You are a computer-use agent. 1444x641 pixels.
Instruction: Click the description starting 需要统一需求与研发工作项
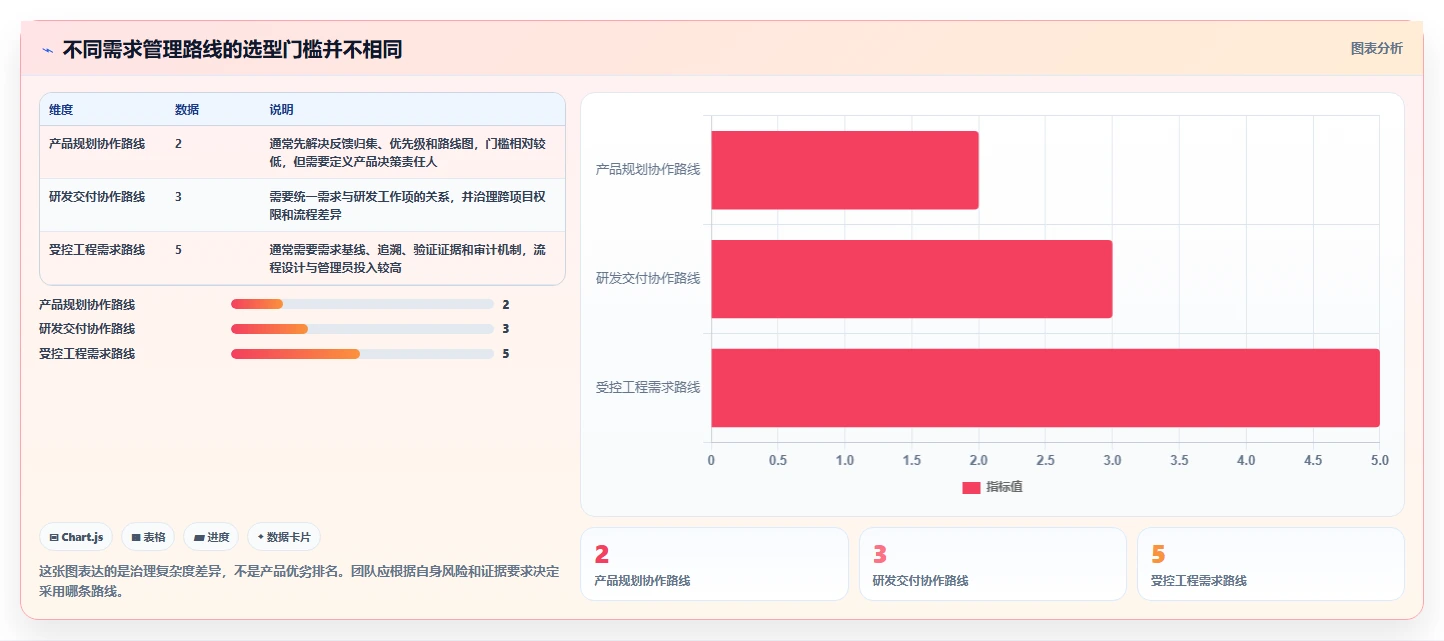[x=408, y=205]
